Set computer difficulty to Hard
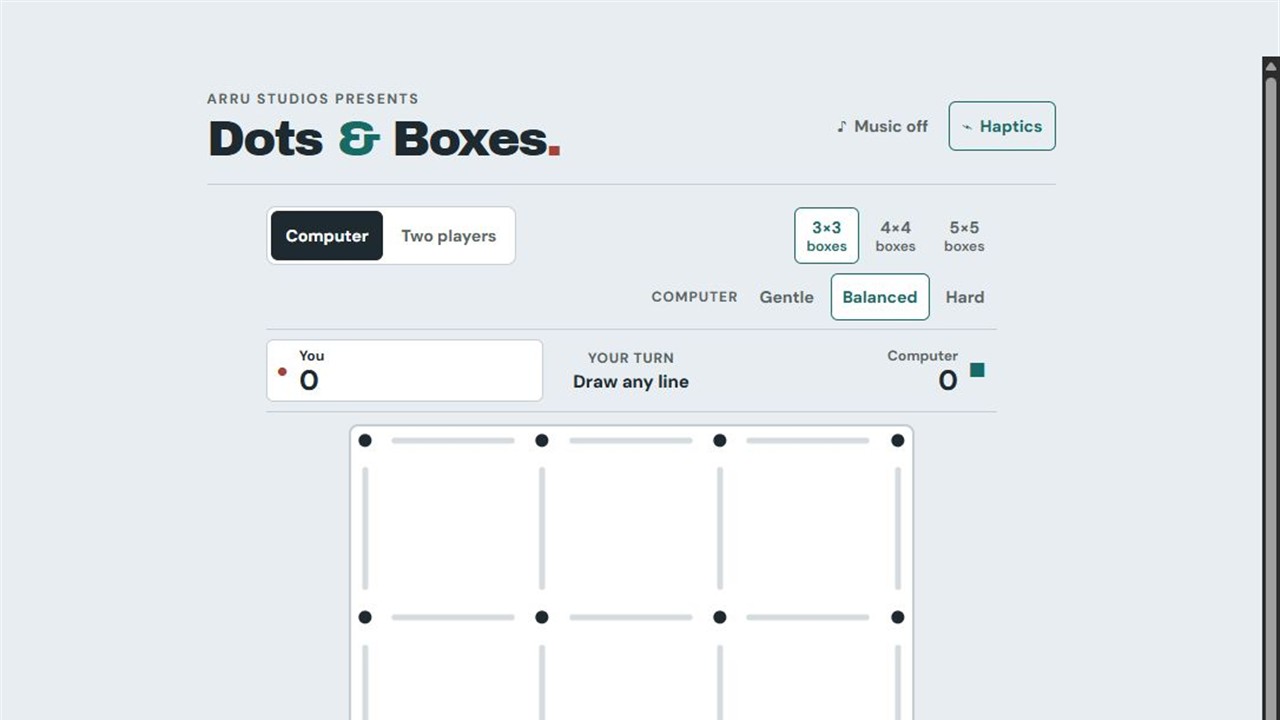This screenshot has width=1280, height=720. click(x=965, y=297)
